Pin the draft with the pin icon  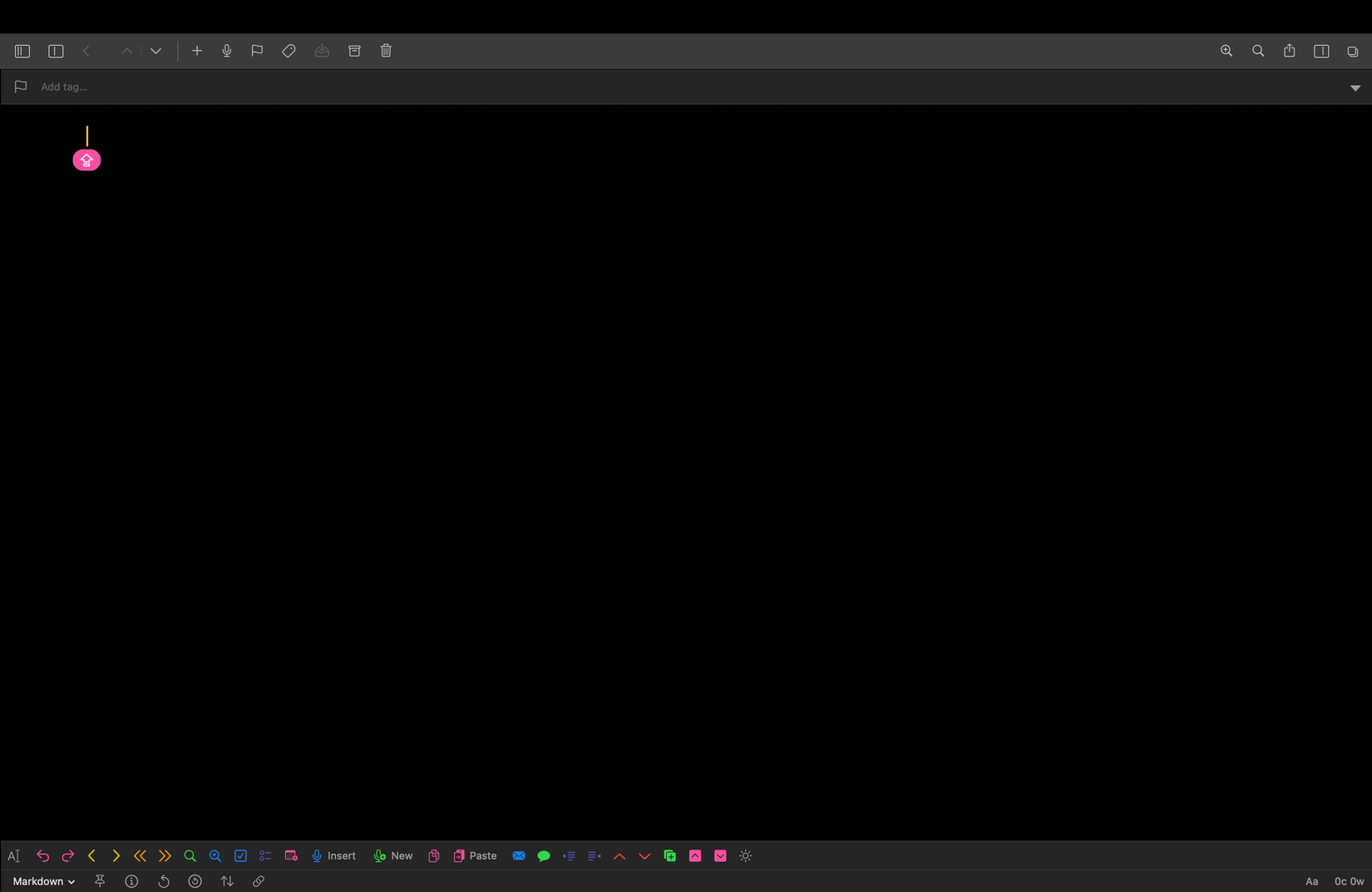point(100,881)
